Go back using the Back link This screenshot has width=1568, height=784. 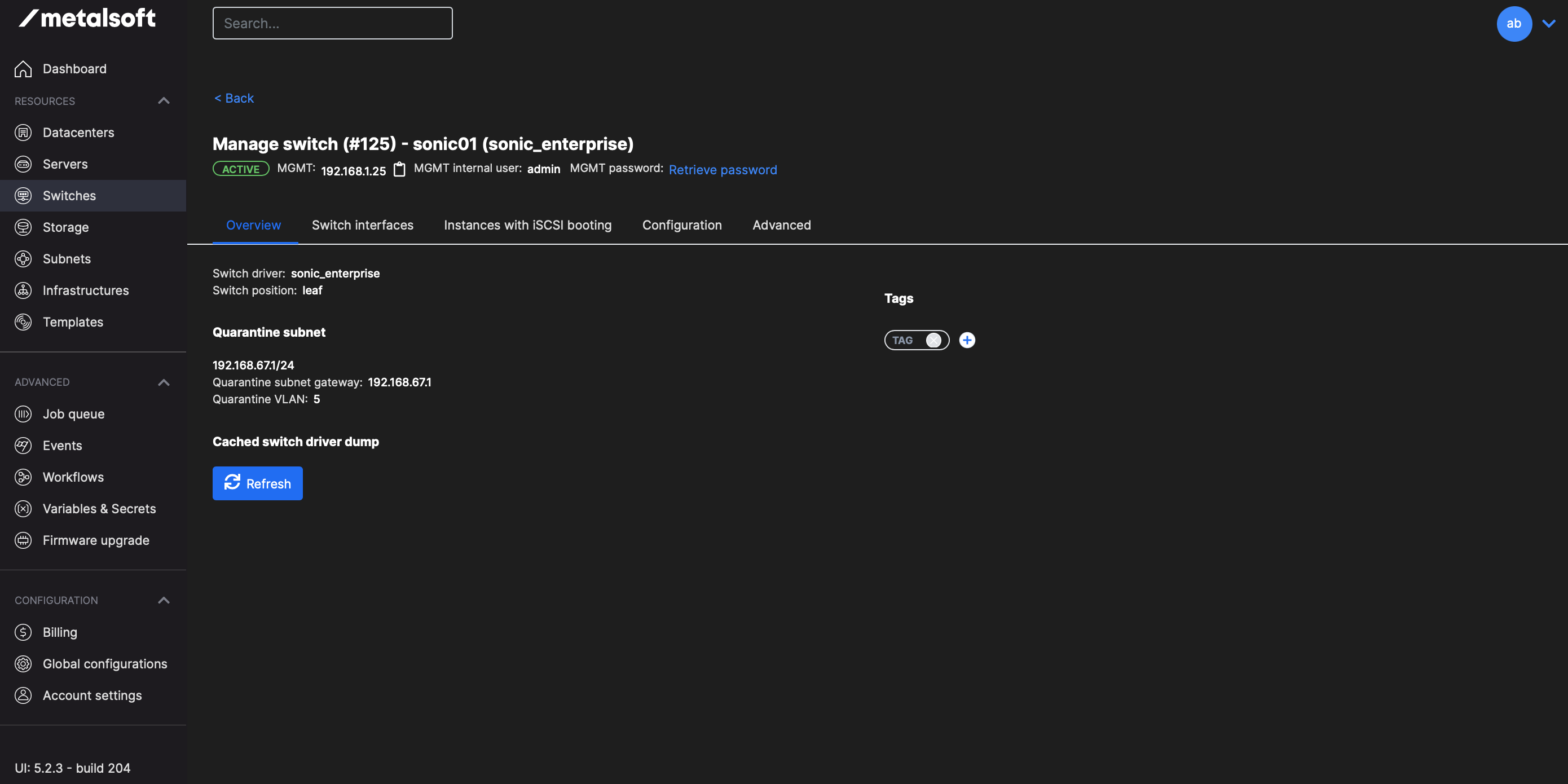click(x=234, y=98)
